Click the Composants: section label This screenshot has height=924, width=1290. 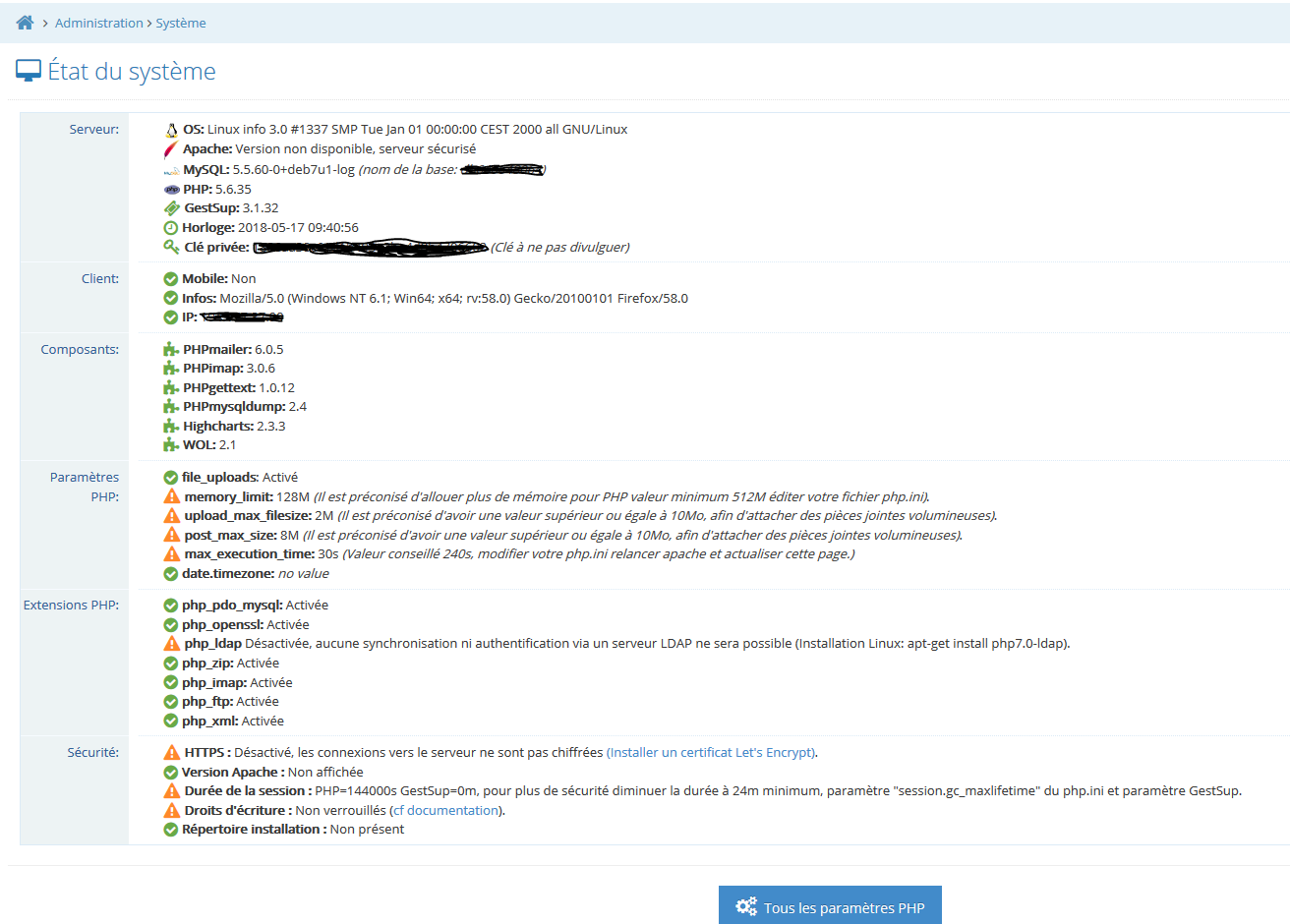[80, 349]
